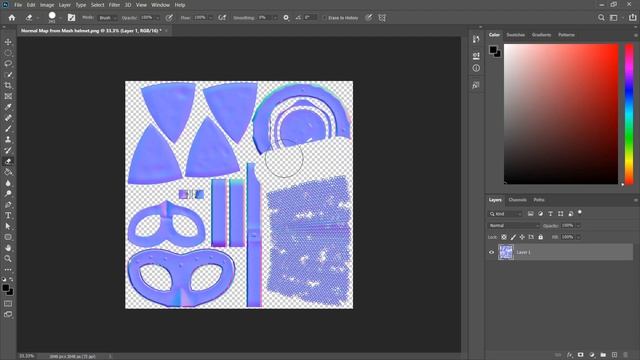Open the eraser Mode dropdown
640x360 pixels.
(x=108, y=18)
